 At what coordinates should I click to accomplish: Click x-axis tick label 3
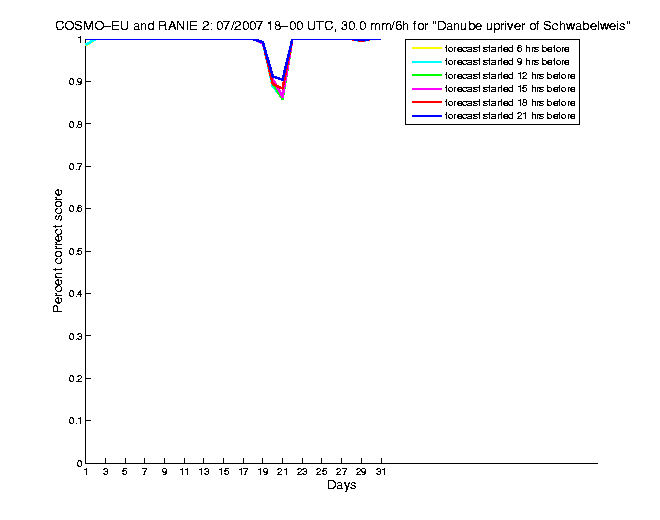pos(105,472)
